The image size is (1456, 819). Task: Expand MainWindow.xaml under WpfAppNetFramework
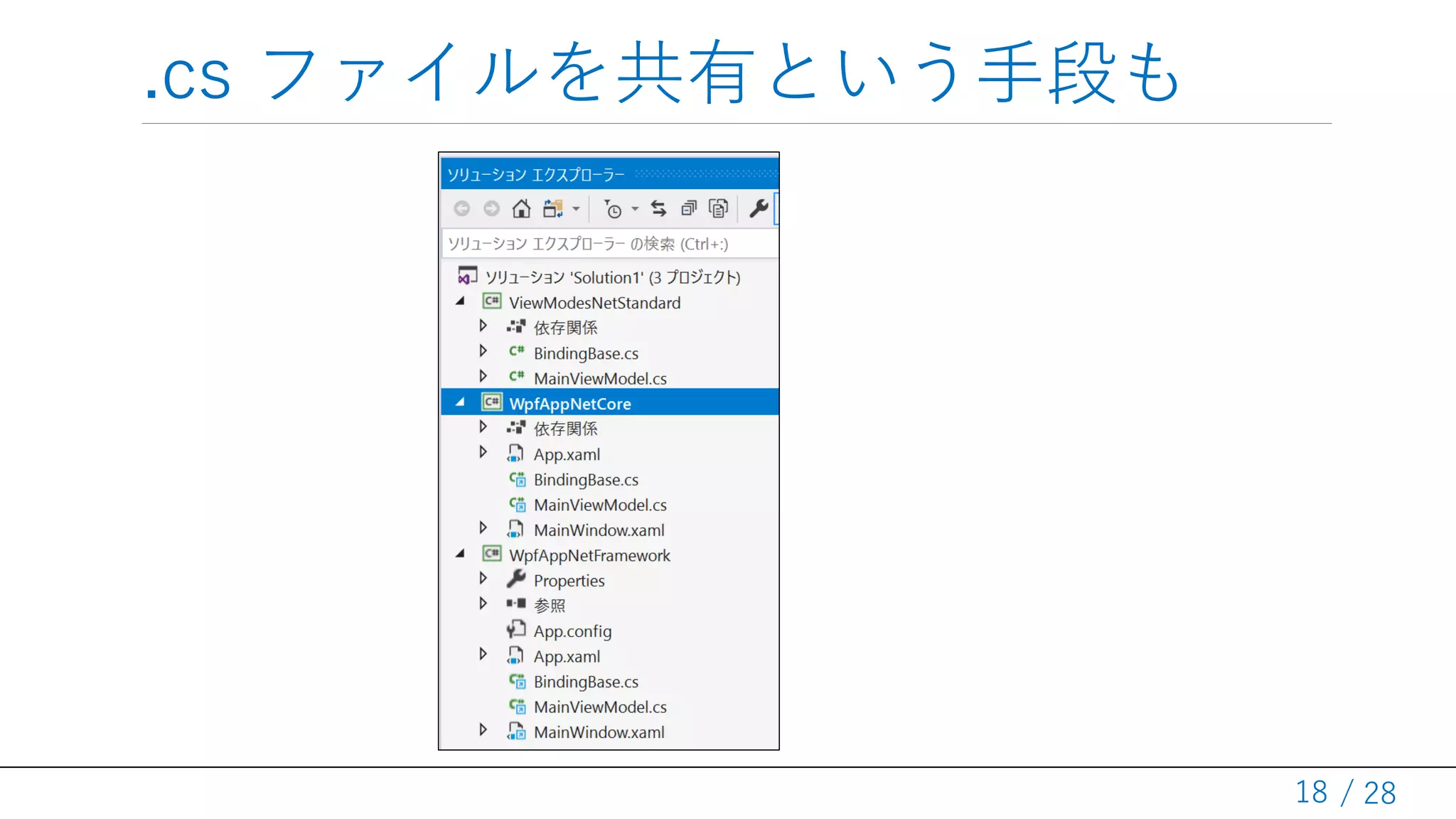coord(483,729)
